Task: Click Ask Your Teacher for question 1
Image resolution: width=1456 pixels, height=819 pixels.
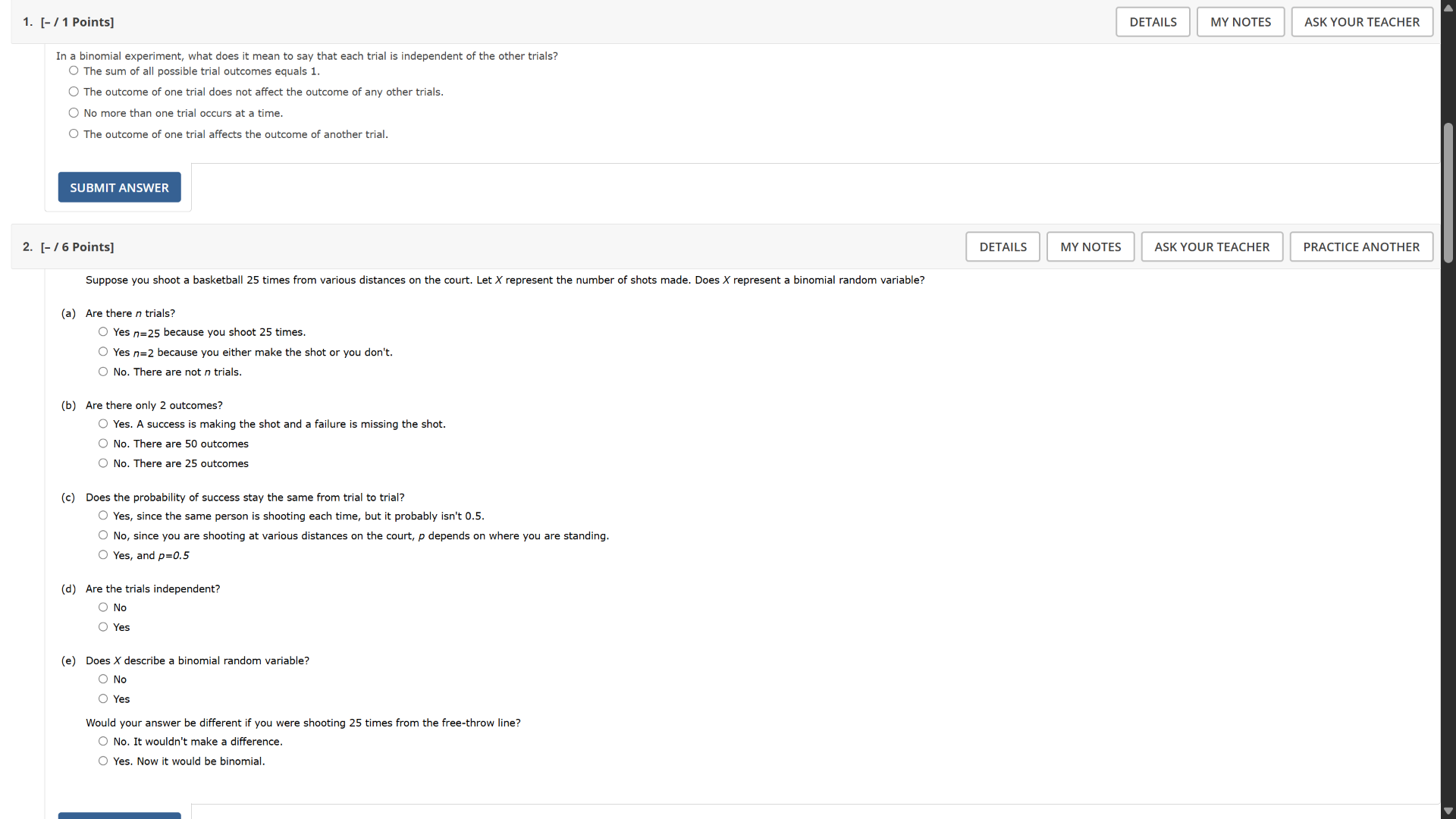Action: coord(1362,22)
